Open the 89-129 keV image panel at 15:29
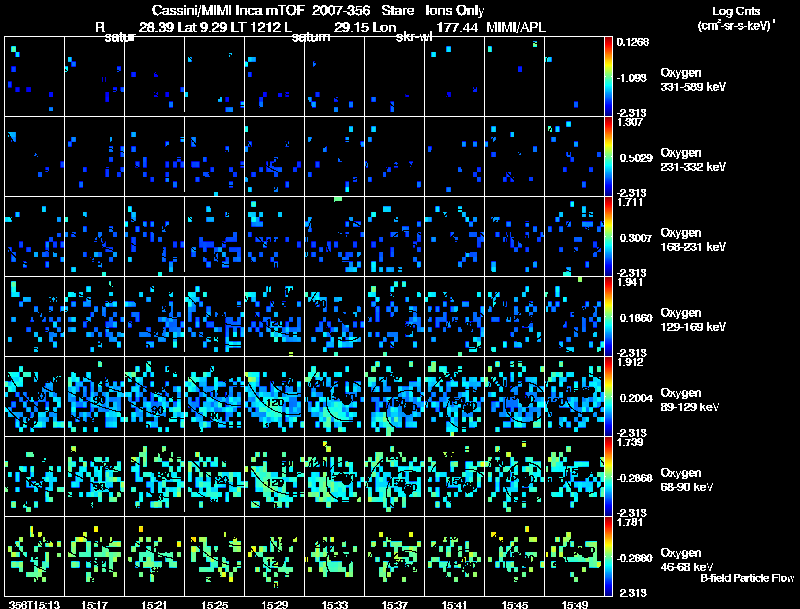Image resolution: width=800 pixels, height=609 pixels. 275,396
